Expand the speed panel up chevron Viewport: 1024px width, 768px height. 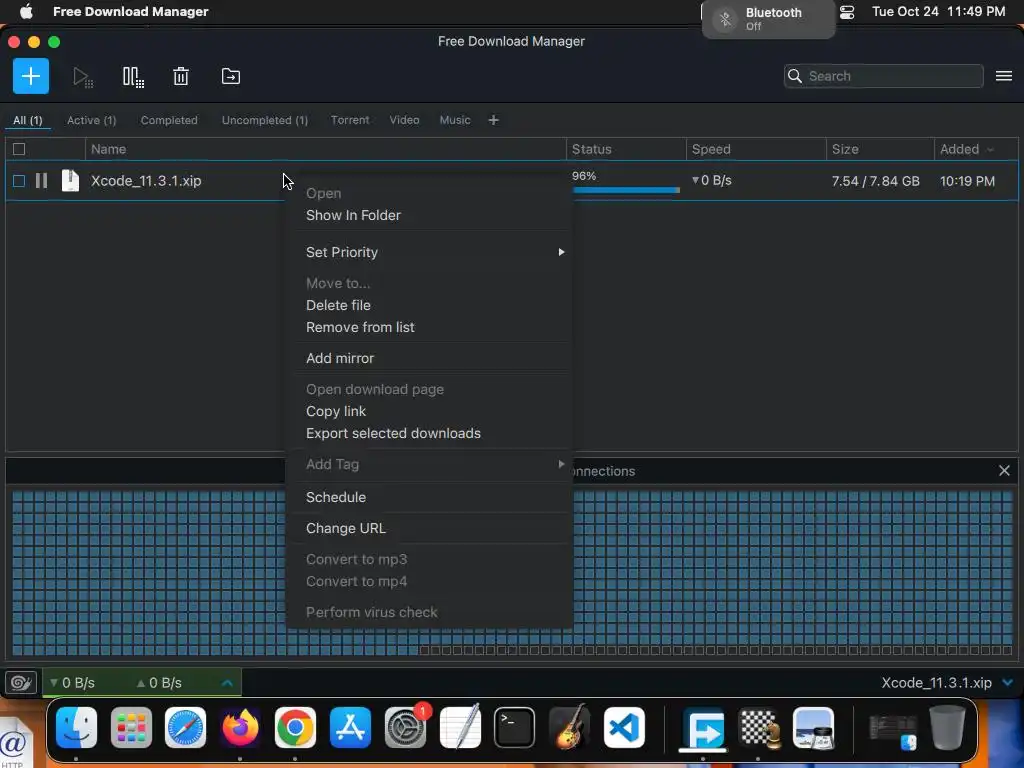click(227, 683)
